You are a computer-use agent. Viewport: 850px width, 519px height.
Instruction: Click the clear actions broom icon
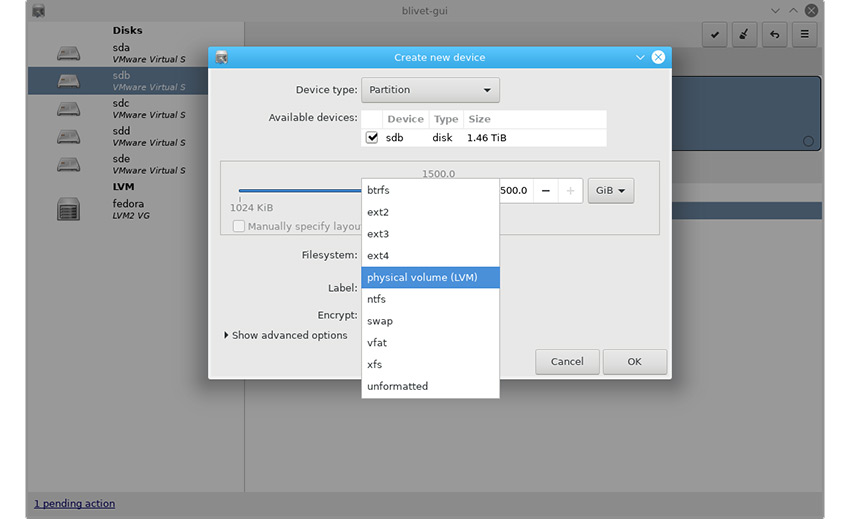pos(744,35)
